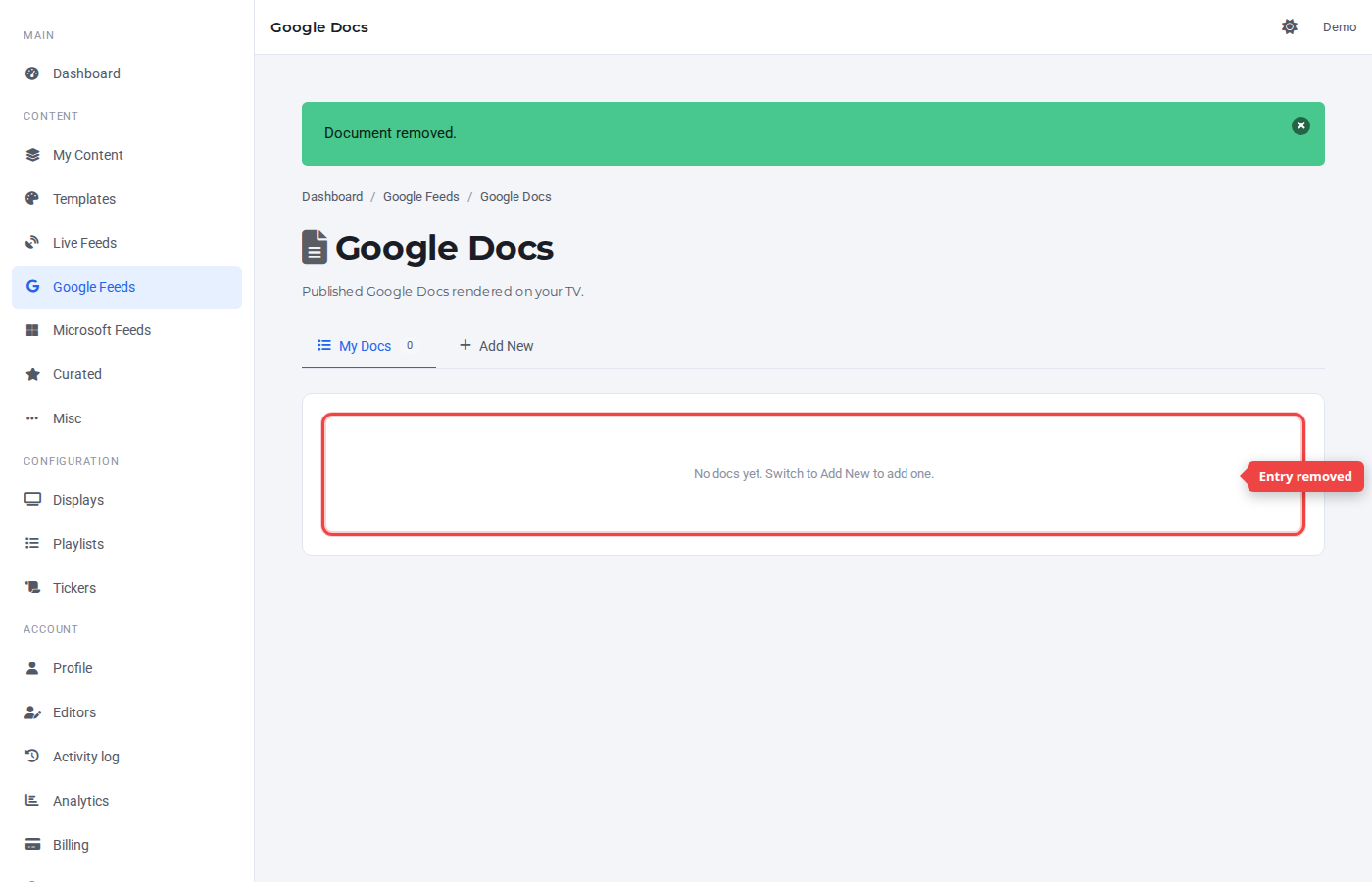This screenshot has width=1372, height=882.
Task: Click the 'Document removed.' alert text
Action: pyautogui.click(x=390, y=133)
